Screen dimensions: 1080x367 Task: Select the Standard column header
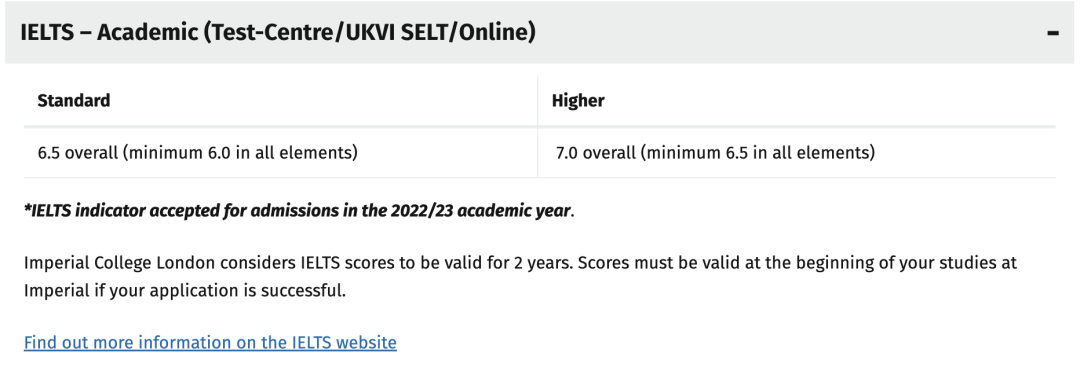(74, 101)
